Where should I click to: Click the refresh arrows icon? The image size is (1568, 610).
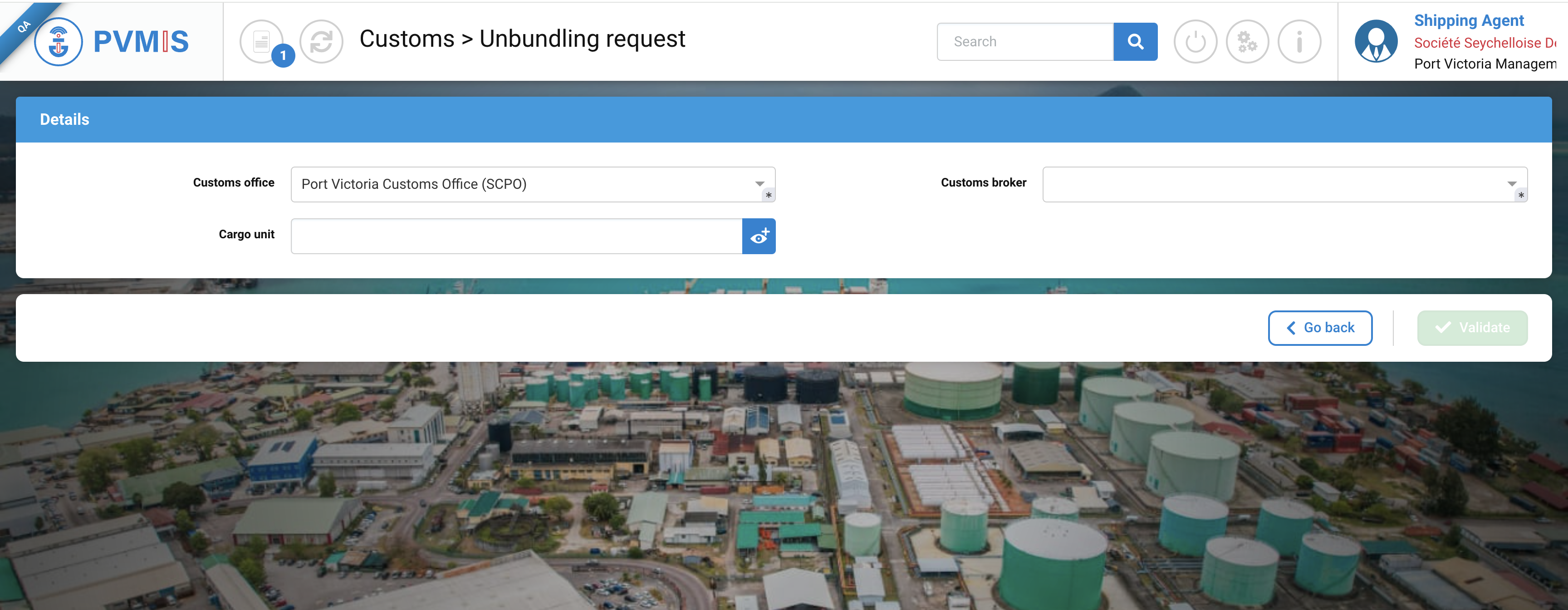(x=321, y=41)
